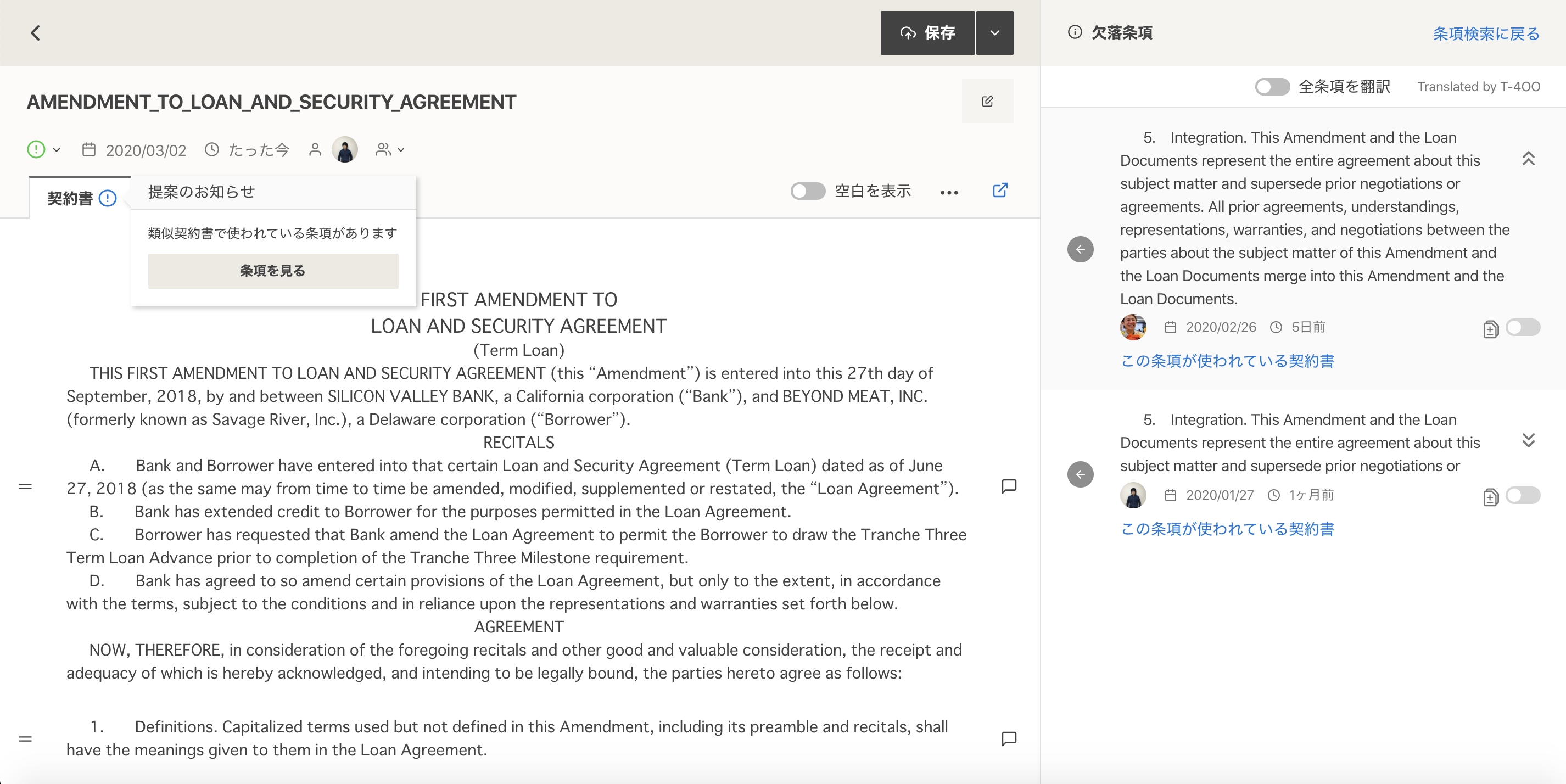The width and height of the screenshot is (1566, 784).
Task: Open the three-dots more options menu
Action: point(949,192)
